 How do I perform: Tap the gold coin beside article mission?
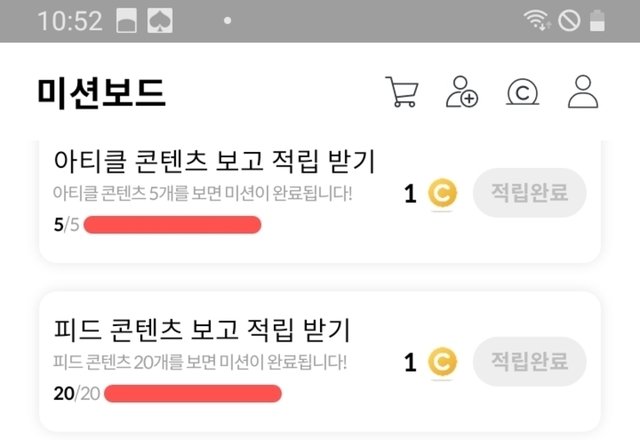point(441,193)
